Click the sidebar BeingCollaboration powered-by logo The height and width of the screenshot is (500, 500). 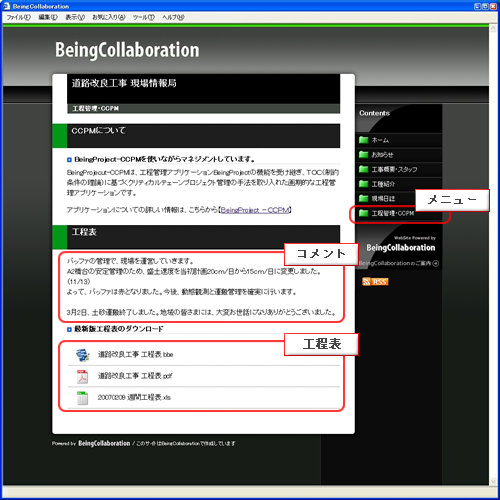coord(401,248)
